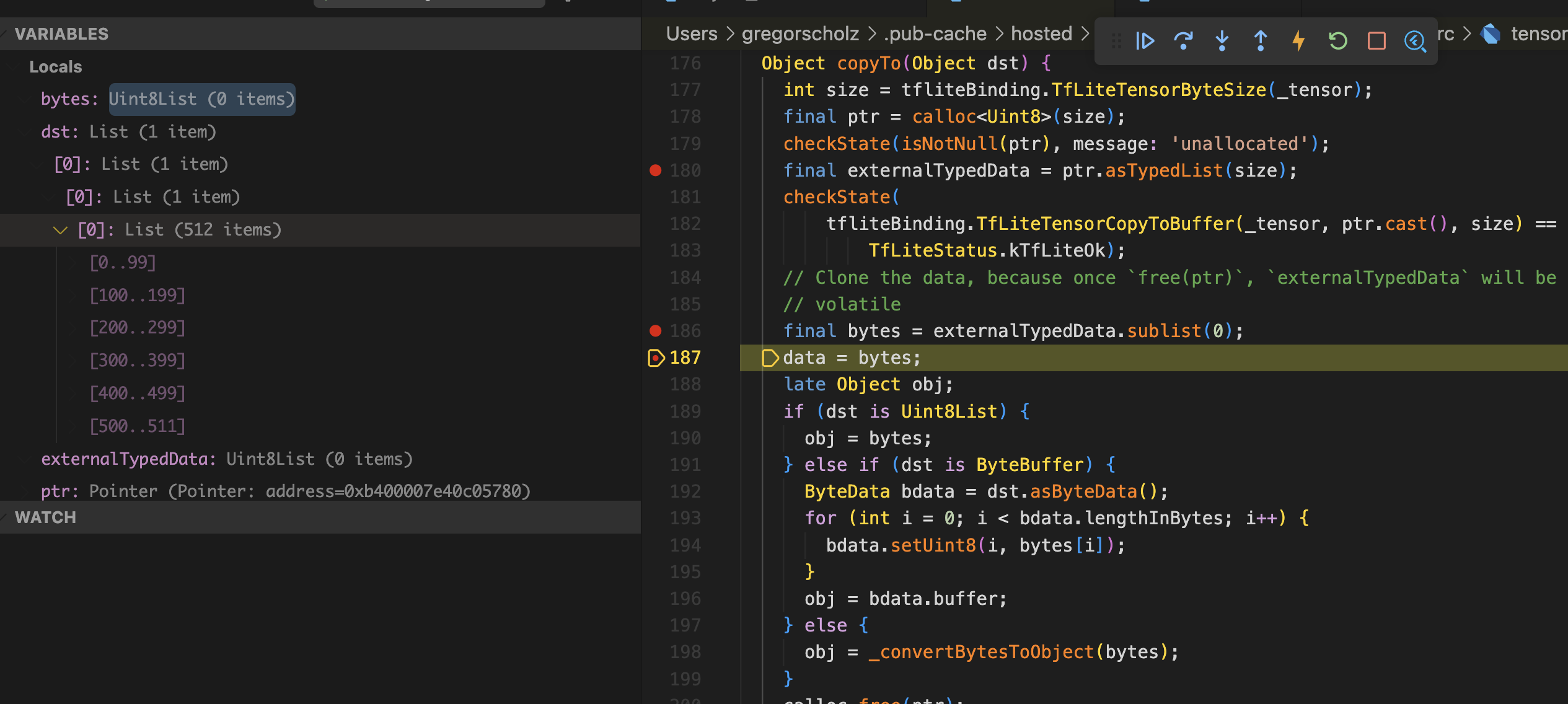Toggle the breakpoint on line 186
1568x704 pixels.
click(655, 330)
